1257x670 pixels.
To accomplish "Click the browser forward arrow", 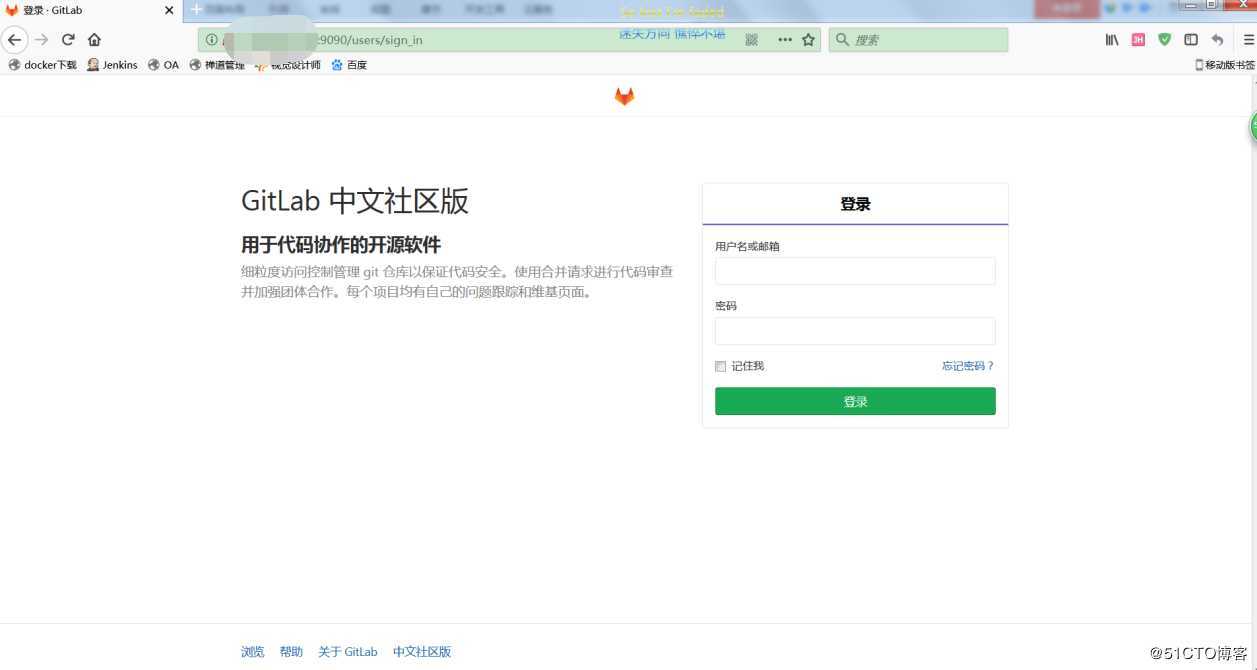I will pyautogui.click(x=41, y=40).
